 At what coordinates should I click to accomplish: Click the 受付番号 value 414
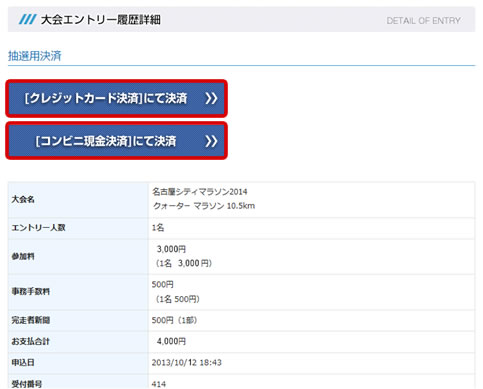pos(159,384)
